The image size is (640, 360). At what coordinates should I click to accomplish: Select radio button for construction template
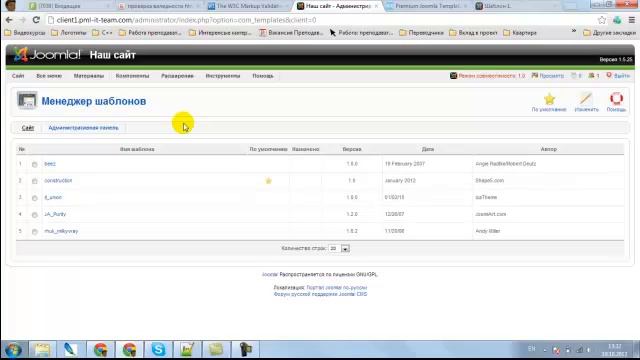click(35, 181)
